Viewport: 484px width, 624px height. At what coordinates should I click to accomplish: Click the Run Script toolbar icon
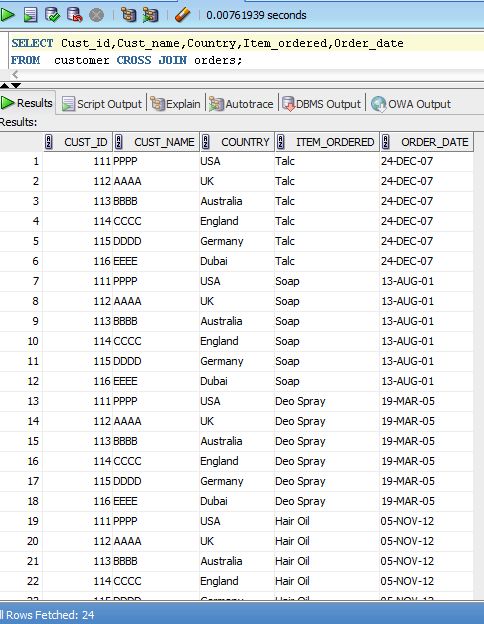[31, 15]
